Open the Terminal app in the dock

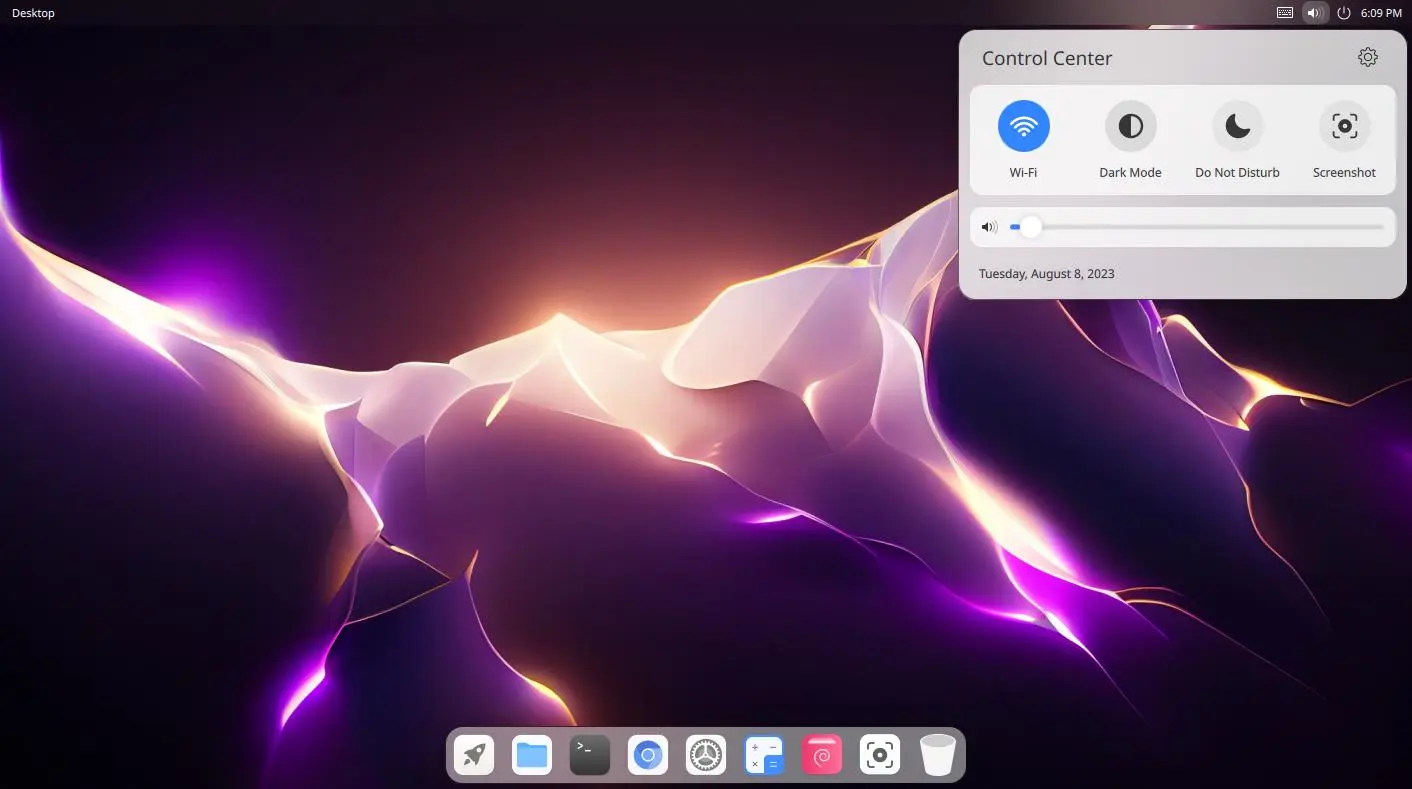590,755
